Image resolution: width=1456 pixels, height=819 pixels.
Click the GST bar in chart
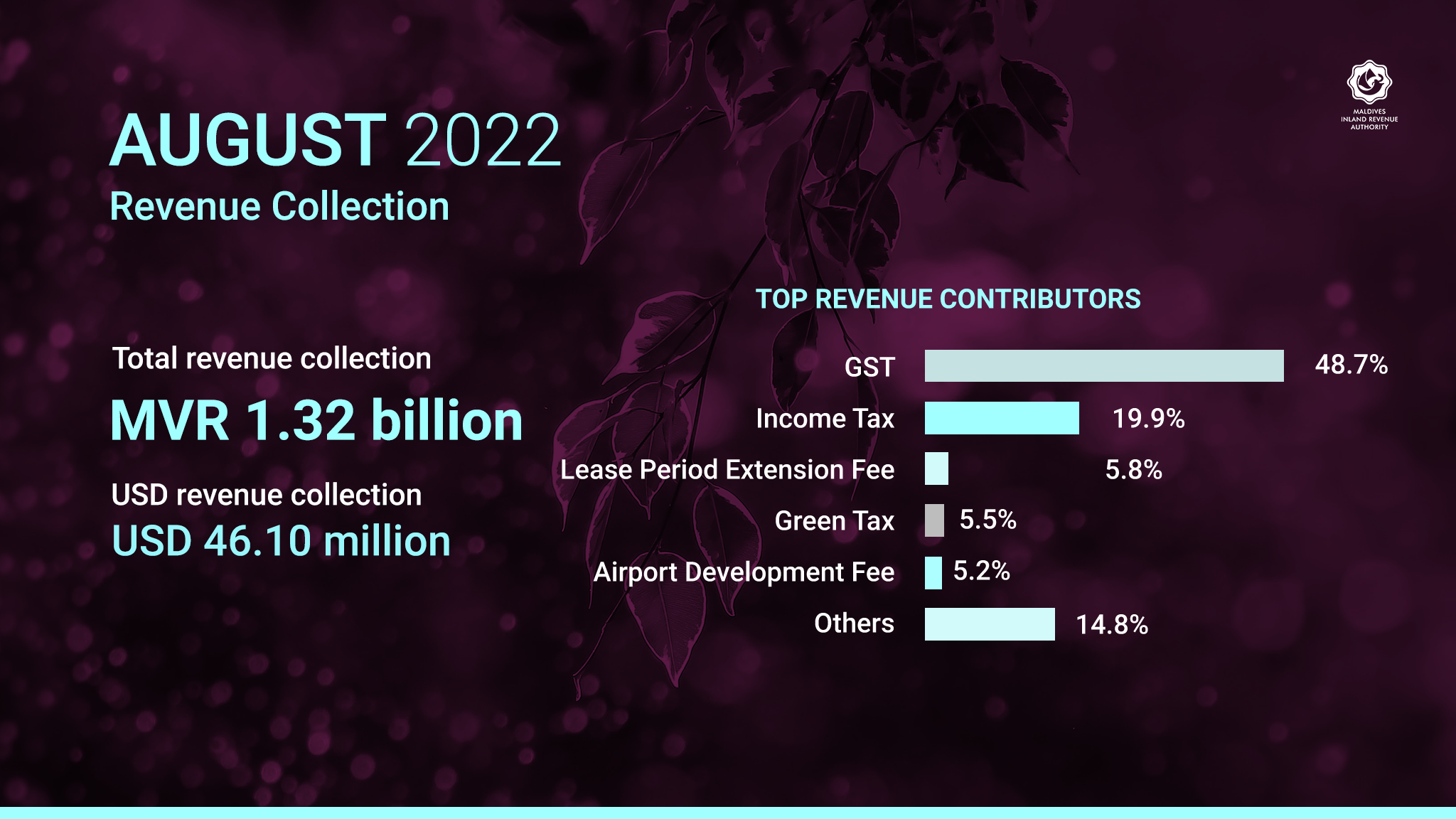[1104, 365]
